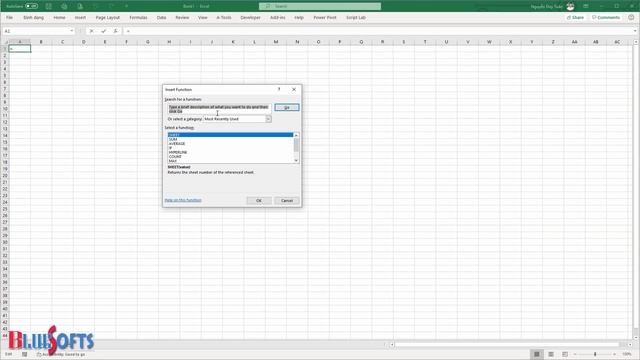Screen dimensions: 640x360
Task: Open the Name Box dropdown arrow
Action: click(x=71, y=31)
